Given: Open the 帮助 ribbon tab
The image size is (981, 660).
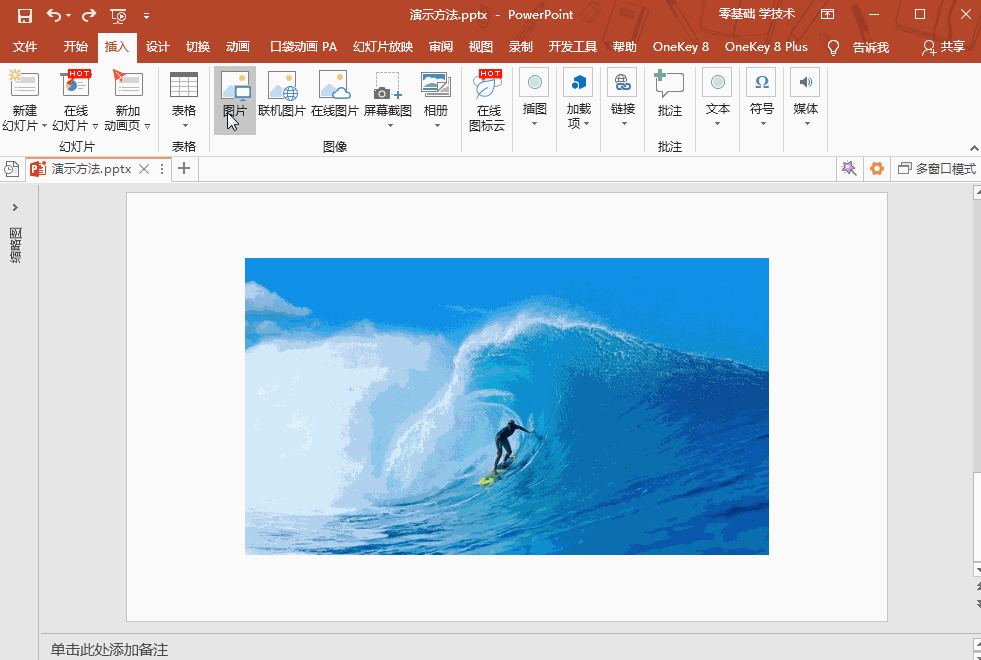Looking at the screenshot, I should 624,47.
